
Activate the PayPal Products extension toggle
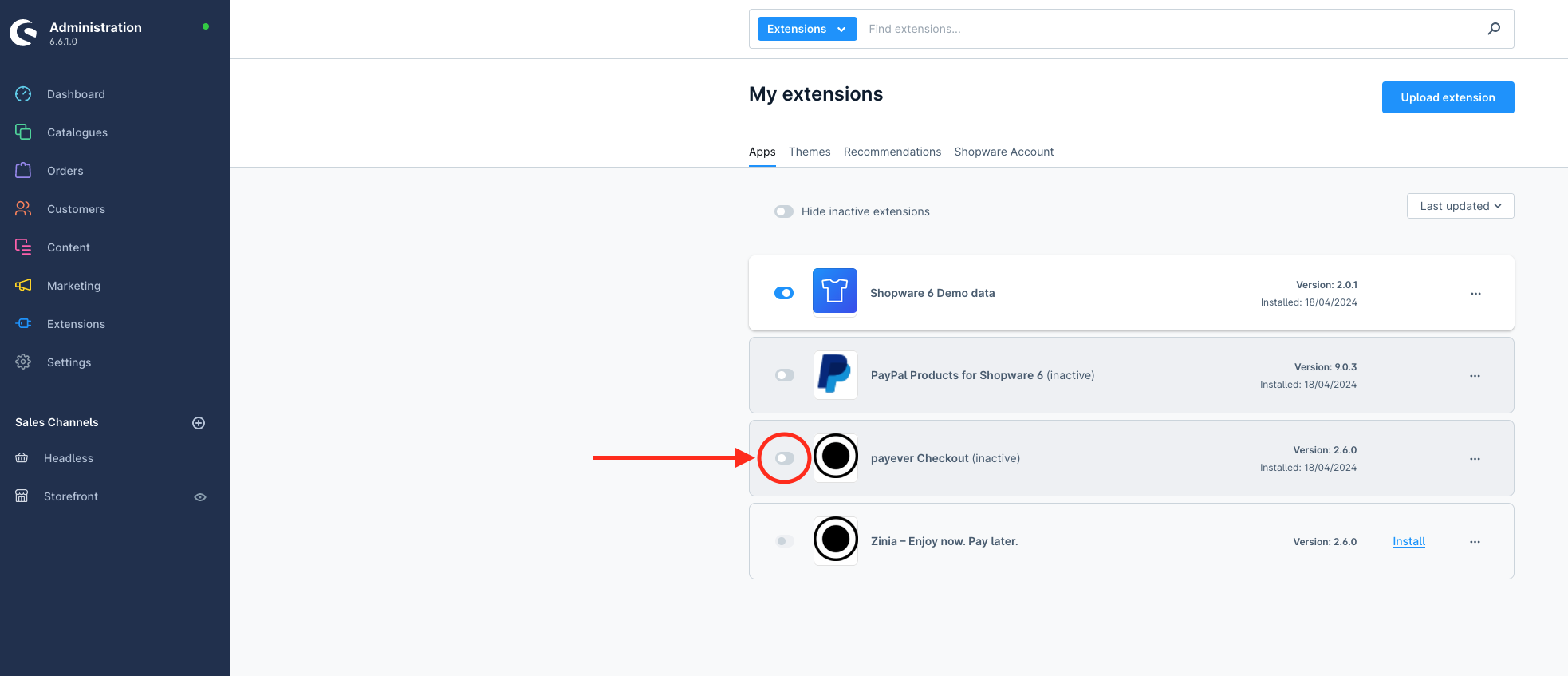pyautogui.click(x=785, y=375)
